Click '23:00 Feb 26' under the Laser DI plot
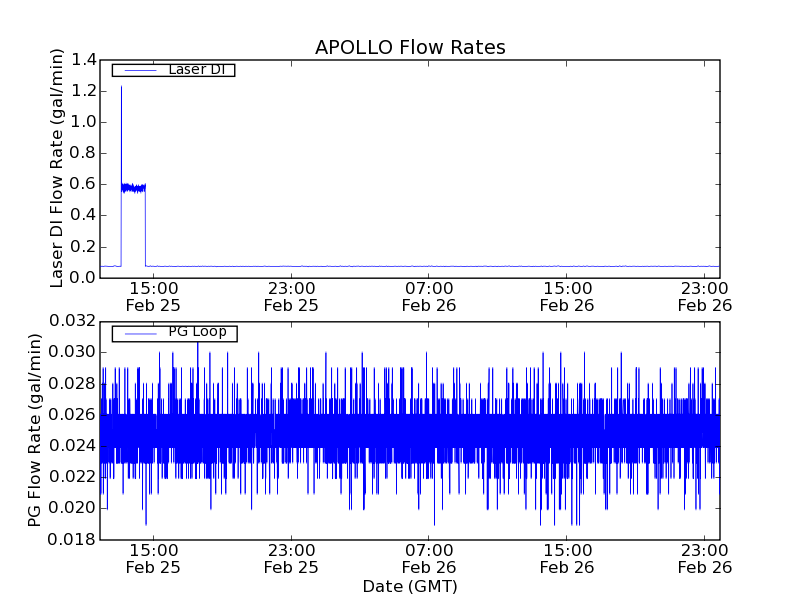The image size is (800, 600). (x=705, y=297)
